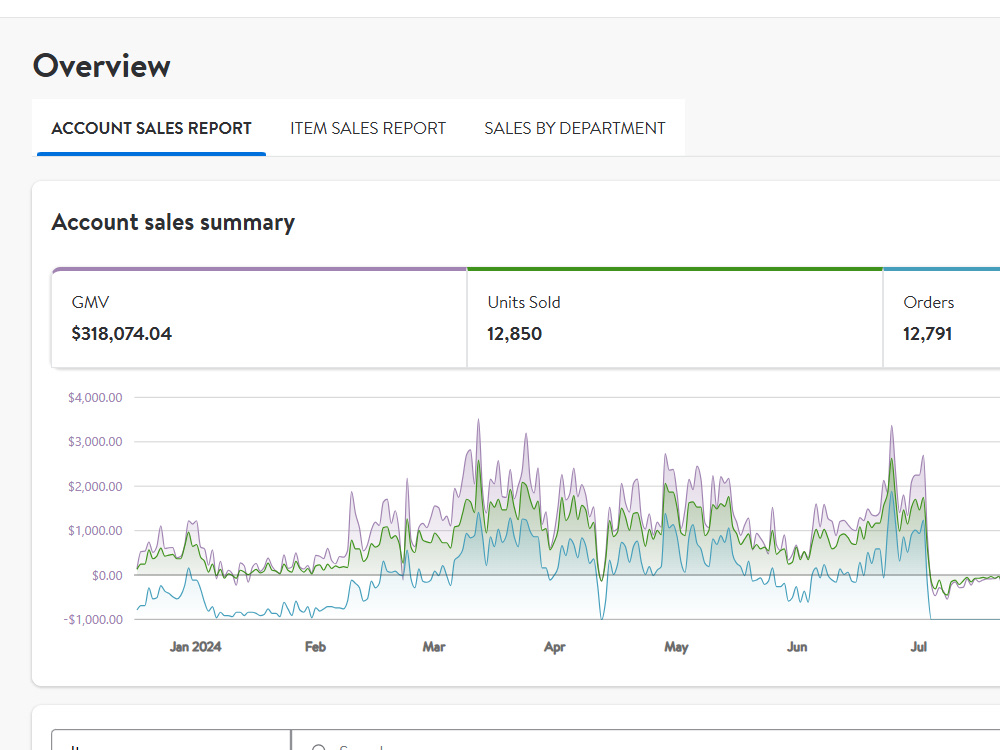Open the dropdown beside the search field

click(171, 740)
